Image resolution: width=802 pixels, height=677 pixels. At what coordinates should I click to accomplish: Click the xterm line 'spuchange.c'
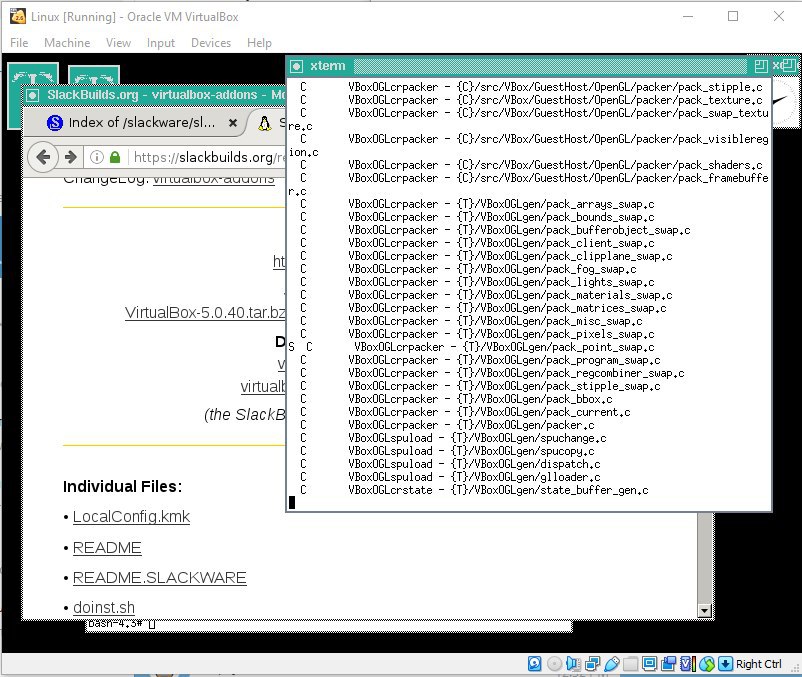[453, 438]
